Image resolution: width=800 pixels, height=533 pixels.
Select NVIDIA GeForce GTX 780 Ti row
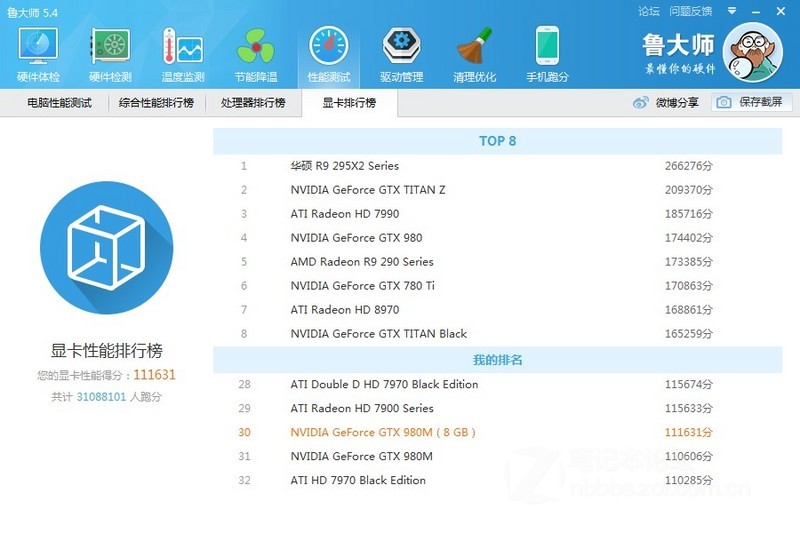point(497,286)
